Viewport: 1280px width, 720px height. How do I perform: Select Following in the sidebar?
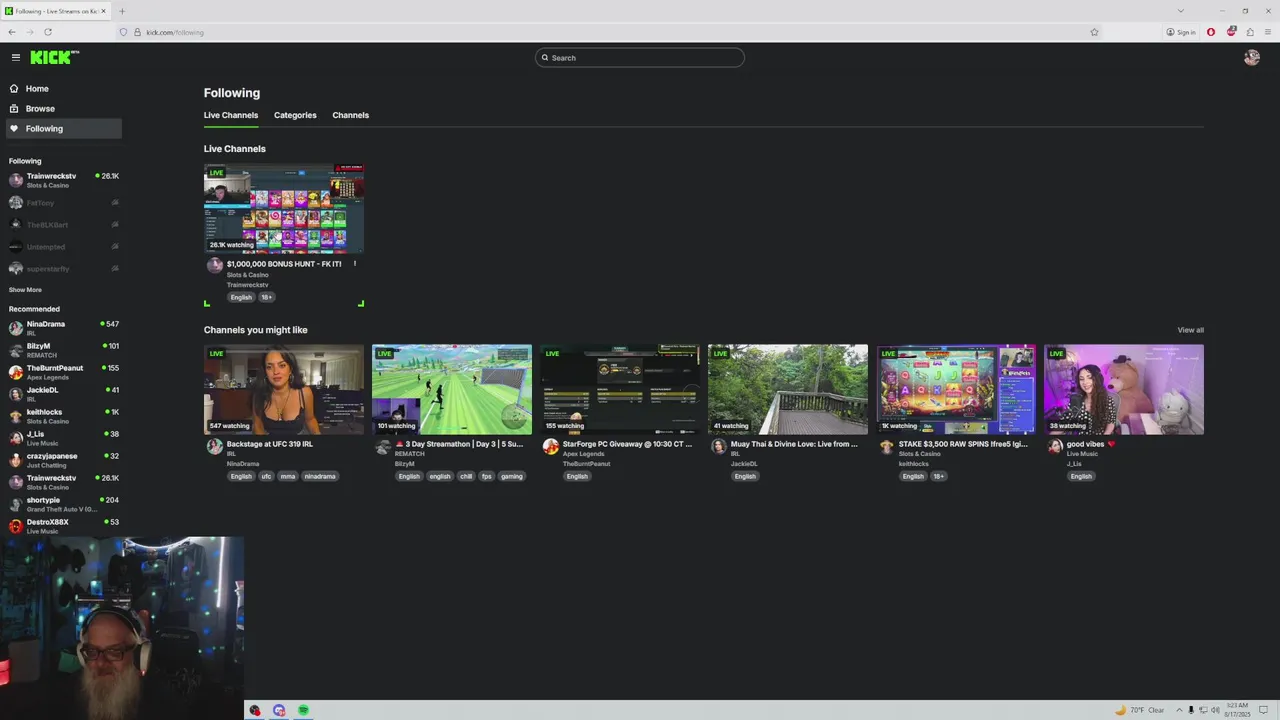click(63, 128)
